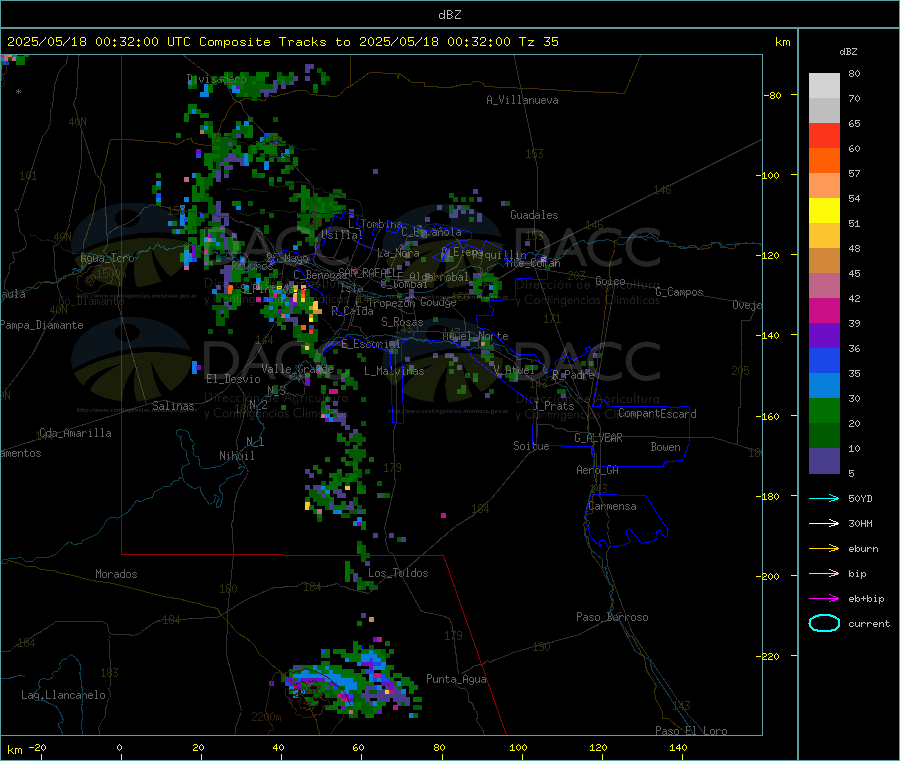Click the 140 km horizontal axis tick label

[x=678, y=747]
